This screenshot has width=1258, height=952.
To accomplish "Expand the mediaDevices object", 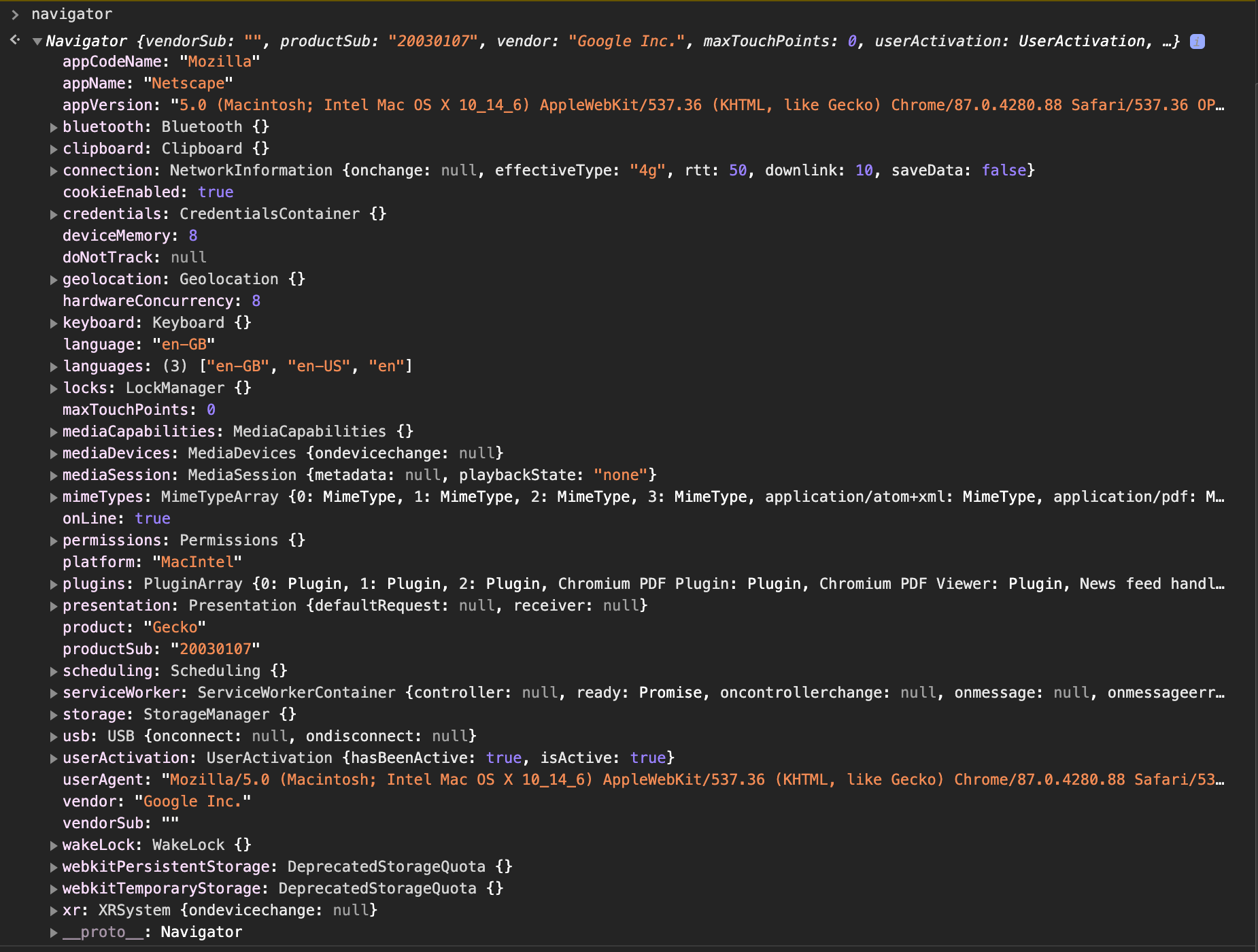I will (x=54, y=454).
